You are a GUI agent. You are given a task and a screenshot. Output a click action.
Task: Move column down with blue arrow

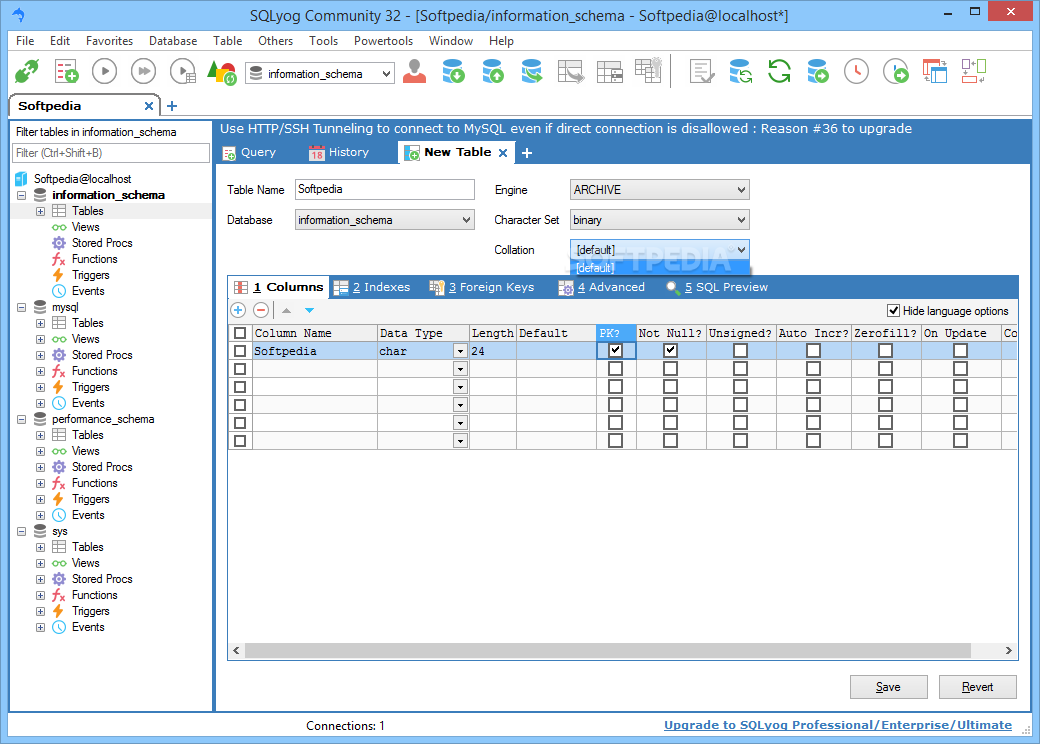[310, 310]
